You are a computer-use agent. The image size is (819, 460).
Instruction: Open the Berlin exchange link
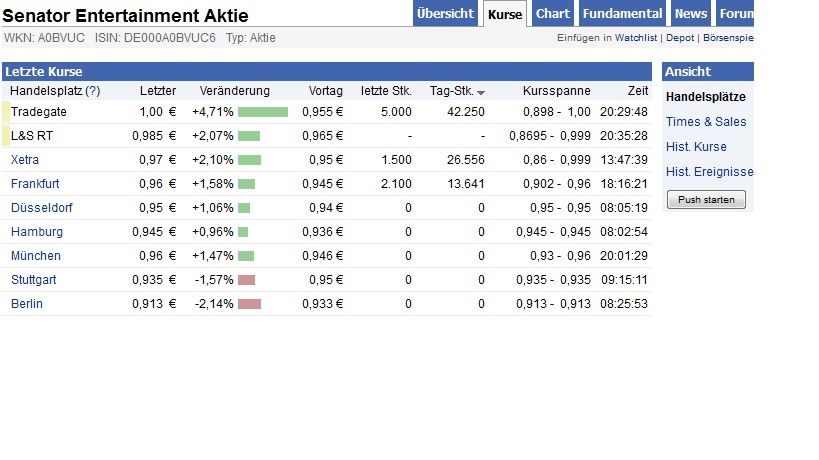tap(27, 304)
